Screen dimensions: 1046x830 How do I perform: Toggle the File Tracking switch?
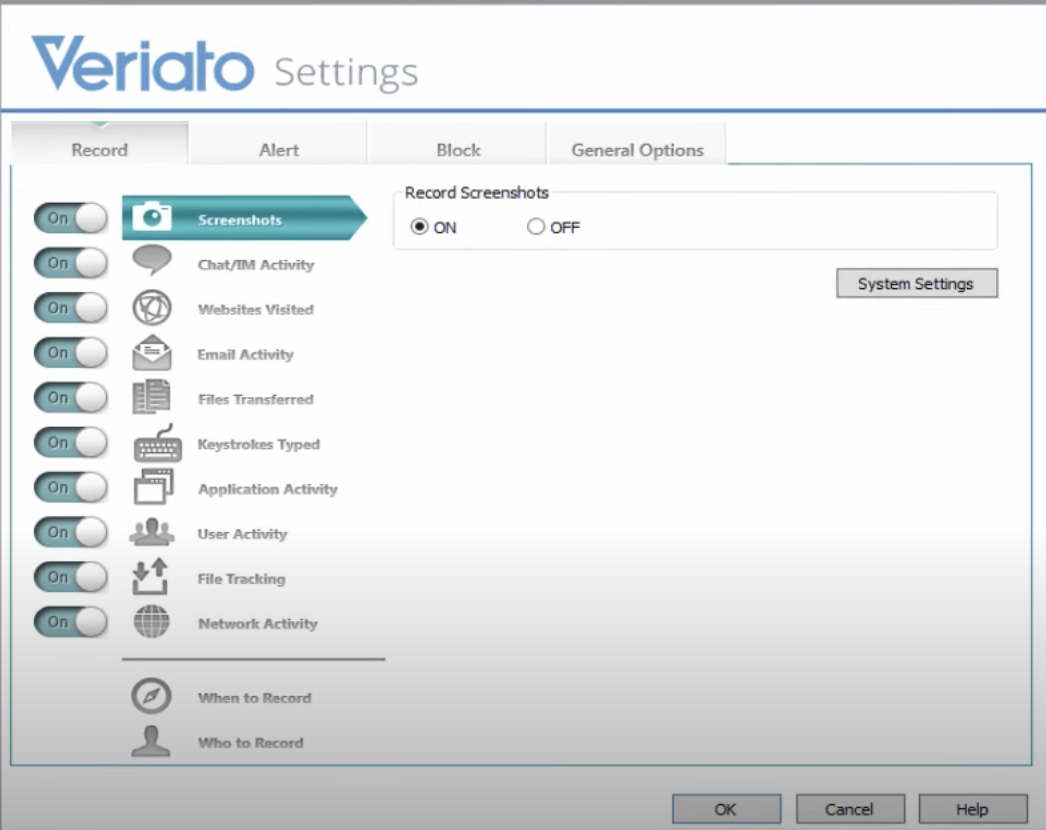pyautogui.click(x=71, y=576)
